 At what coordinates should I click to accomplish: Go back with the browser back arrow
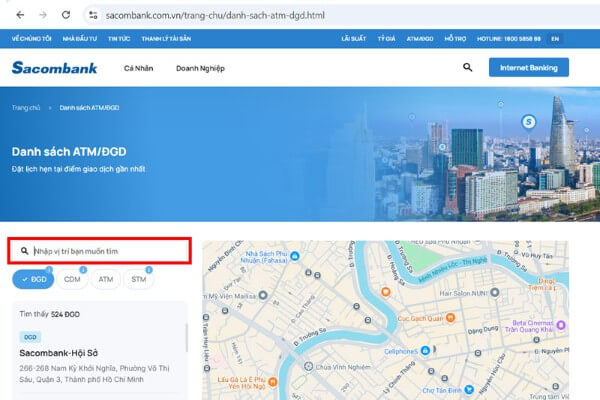coord(20,15)
